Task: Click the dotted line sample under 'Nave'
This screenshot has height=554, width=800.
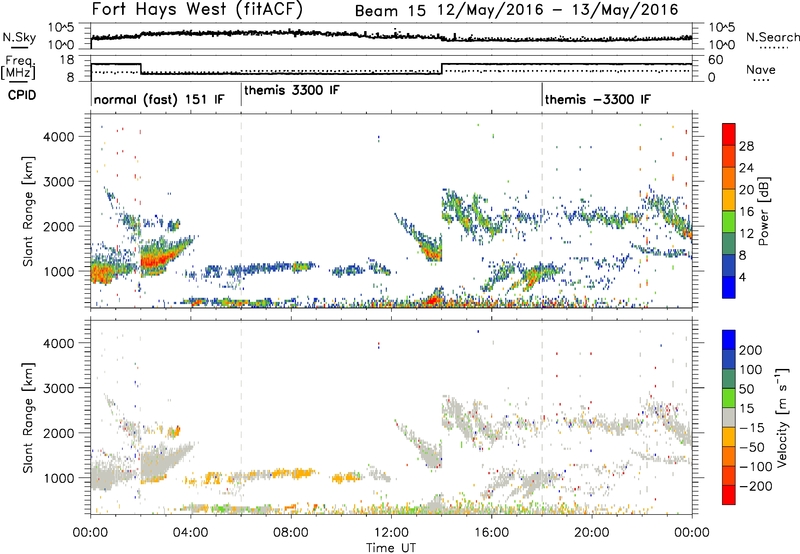Action: pos(761,81)
